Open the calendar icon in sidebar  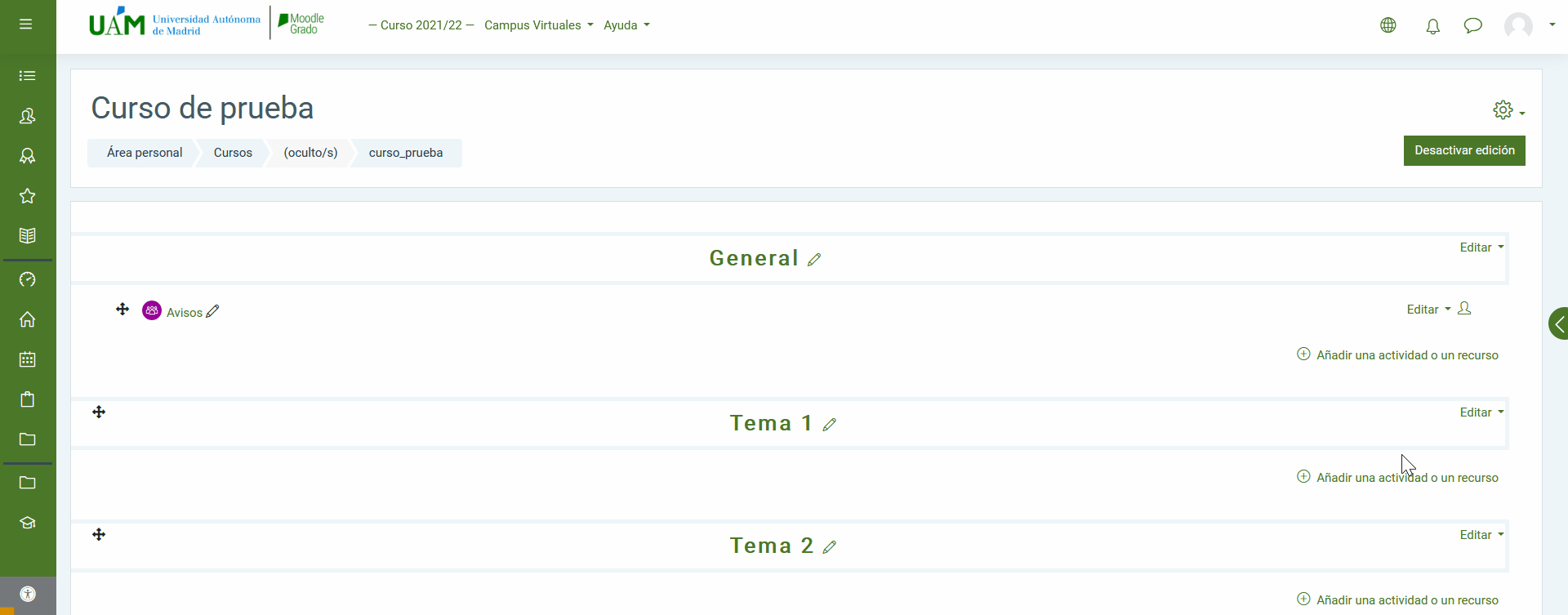[x=28, y=359]
